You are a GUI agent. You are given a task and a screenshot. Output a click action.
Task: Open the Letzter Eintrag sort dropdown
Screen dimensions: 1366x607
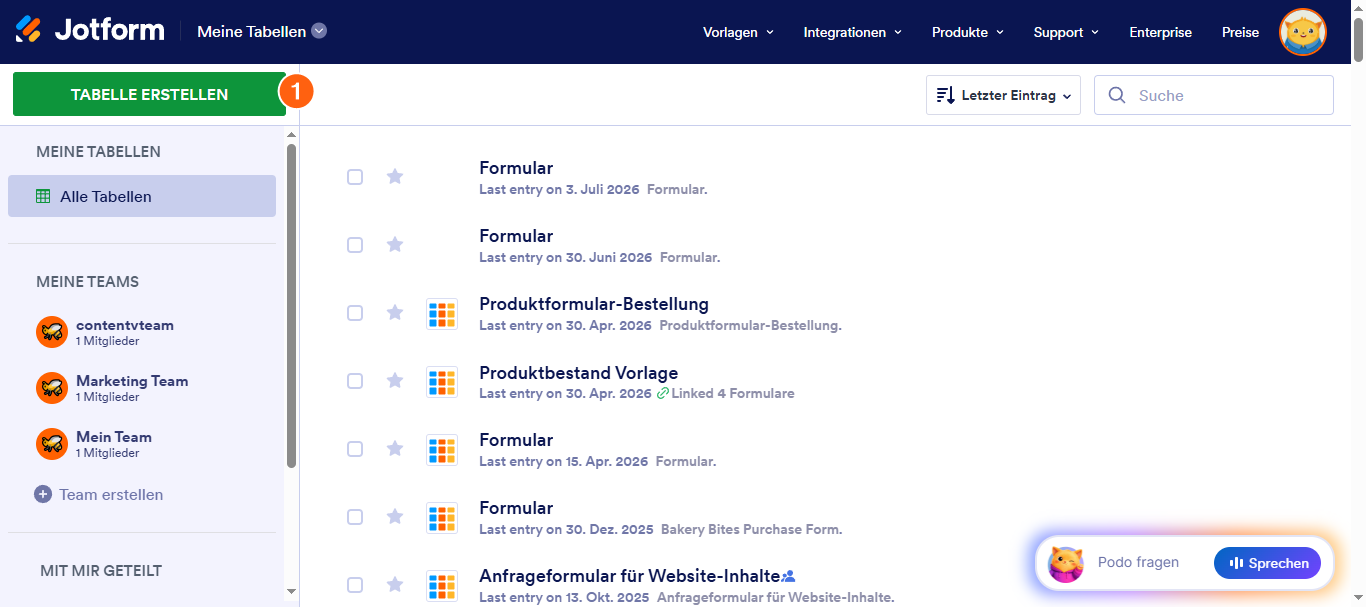[1003, 95]
